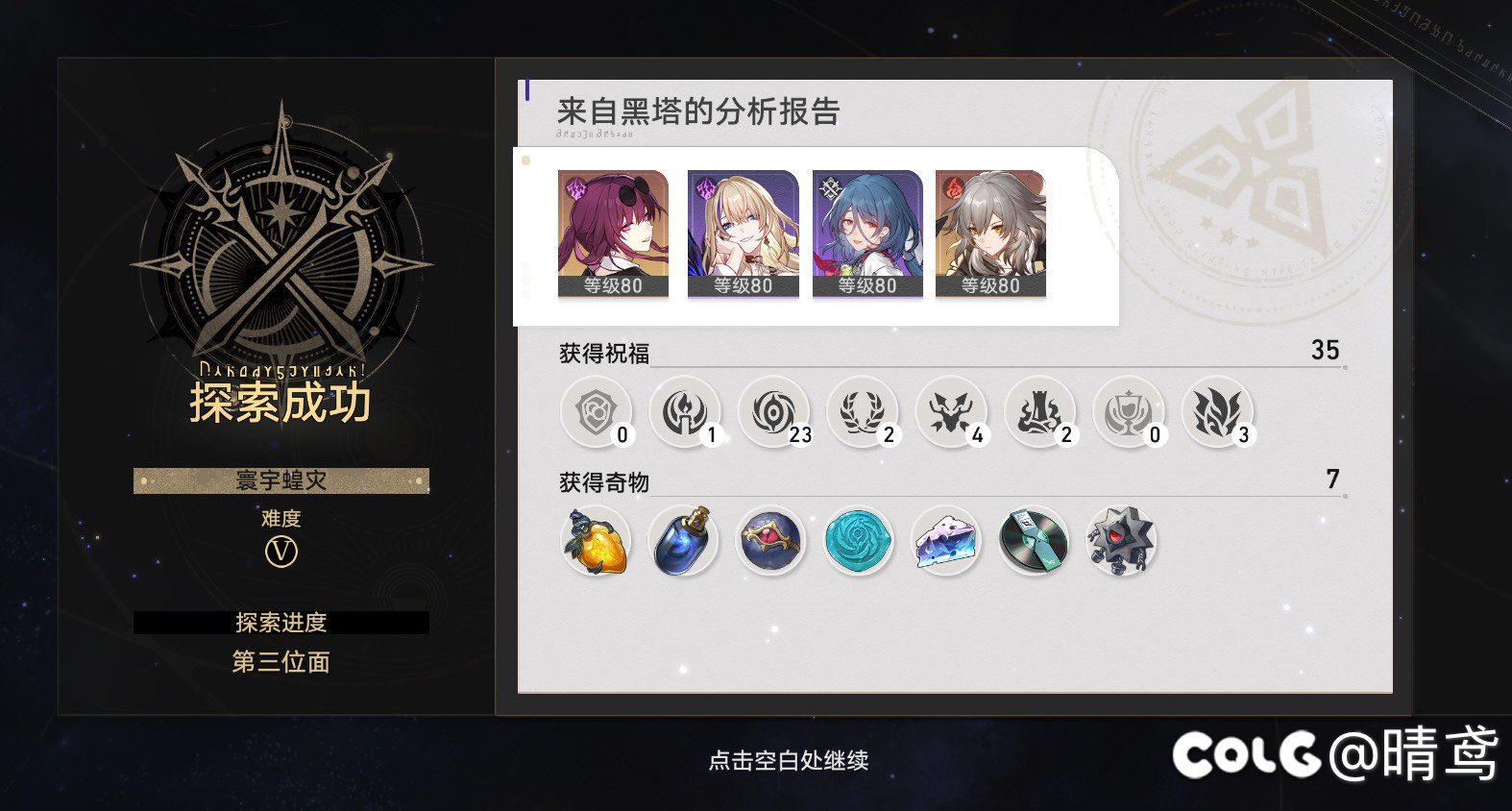The image size is (1512, 811).
Task: Click the laurel wreath blessing icon showing 2
Action: (863, 411)
